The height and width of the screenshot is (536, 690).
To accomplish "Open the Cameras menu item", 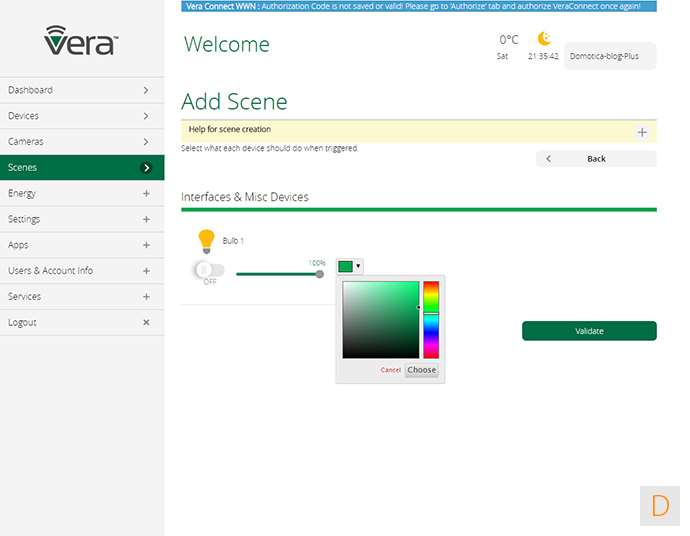I will [80, 142].
